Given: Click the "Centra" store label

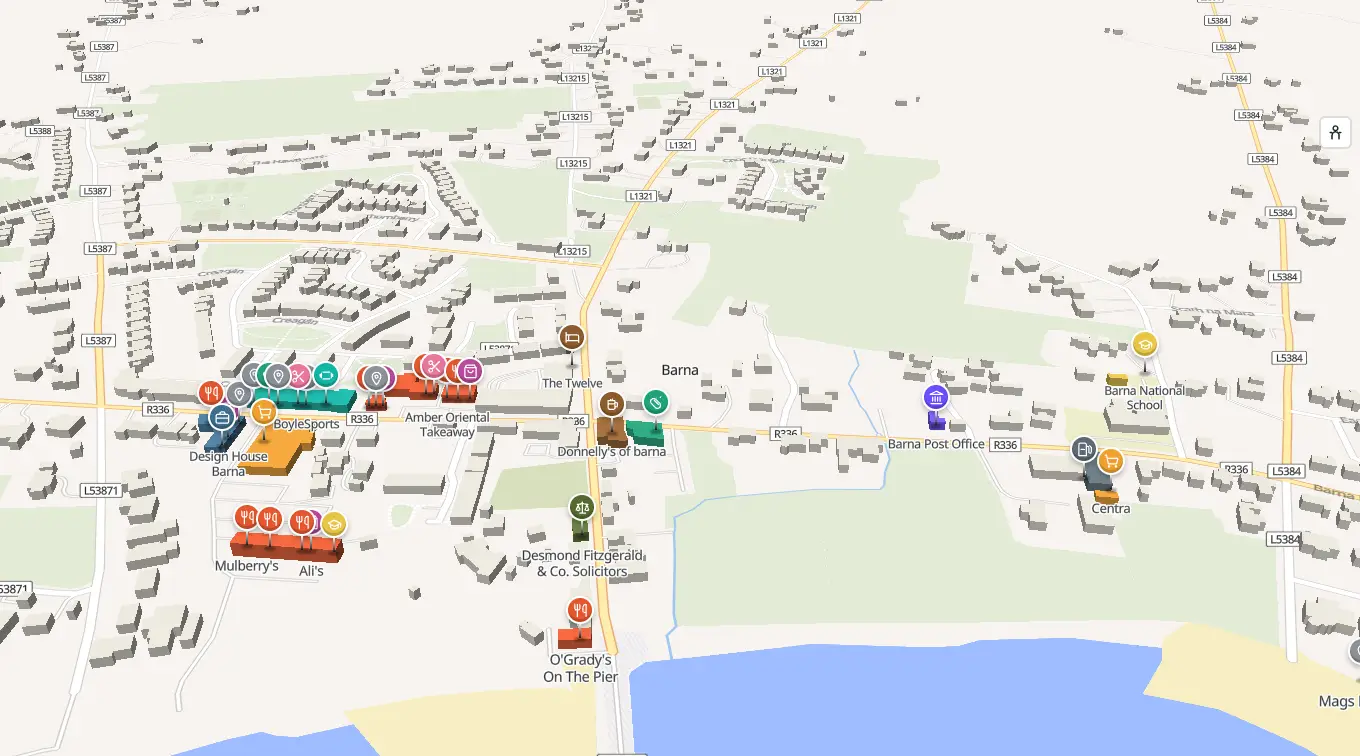Looking at the screenshot, I should coord(1110,508).
